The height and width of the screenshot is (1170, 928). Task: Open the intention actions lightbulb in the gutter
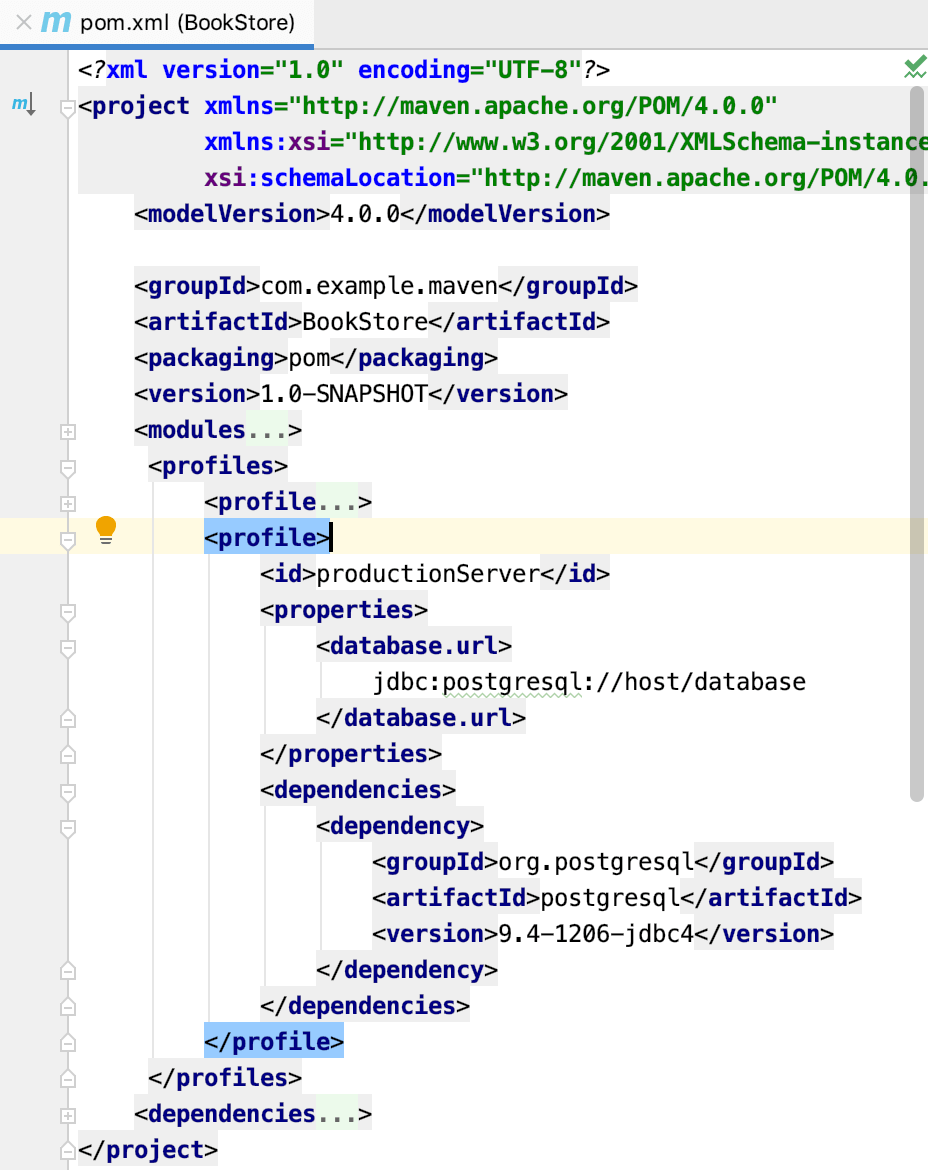point(107,528)
